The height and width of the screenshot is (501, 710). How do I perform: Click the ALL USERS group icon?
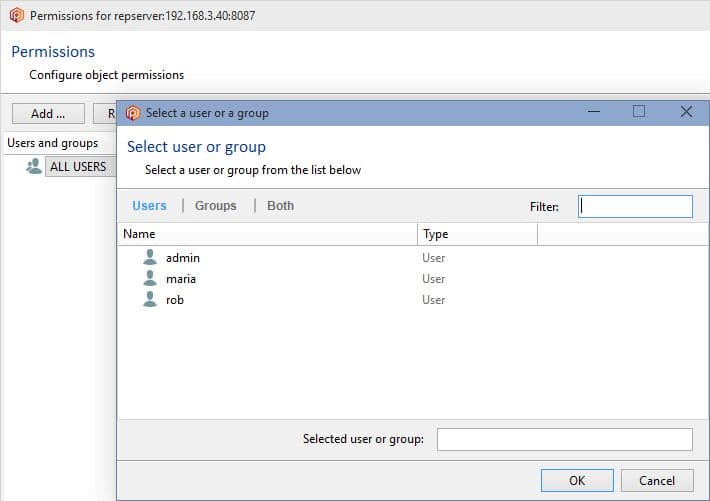[35, 167]
